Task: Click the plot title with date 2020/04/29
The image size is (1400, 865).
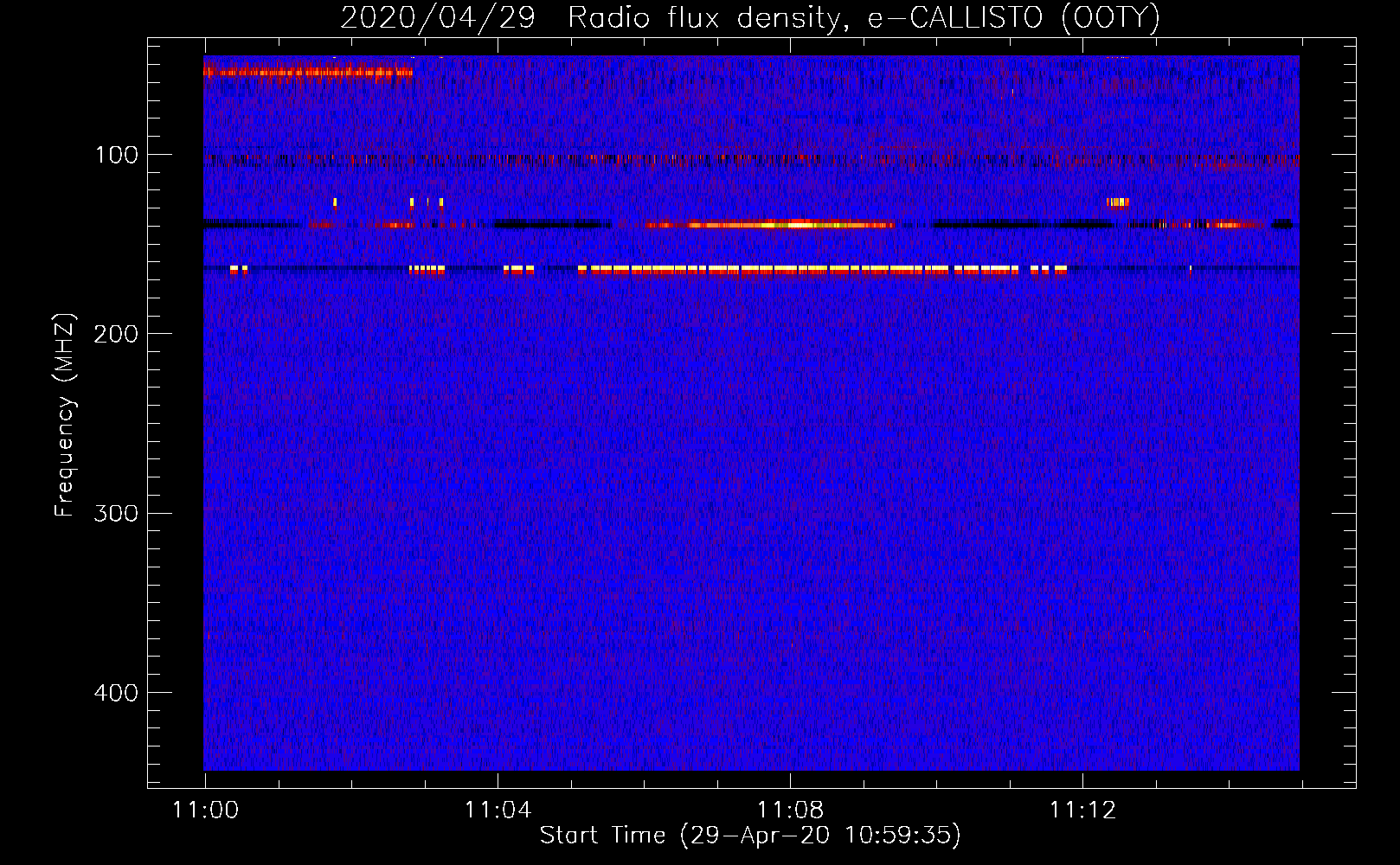Action: (x=749, y=17)
